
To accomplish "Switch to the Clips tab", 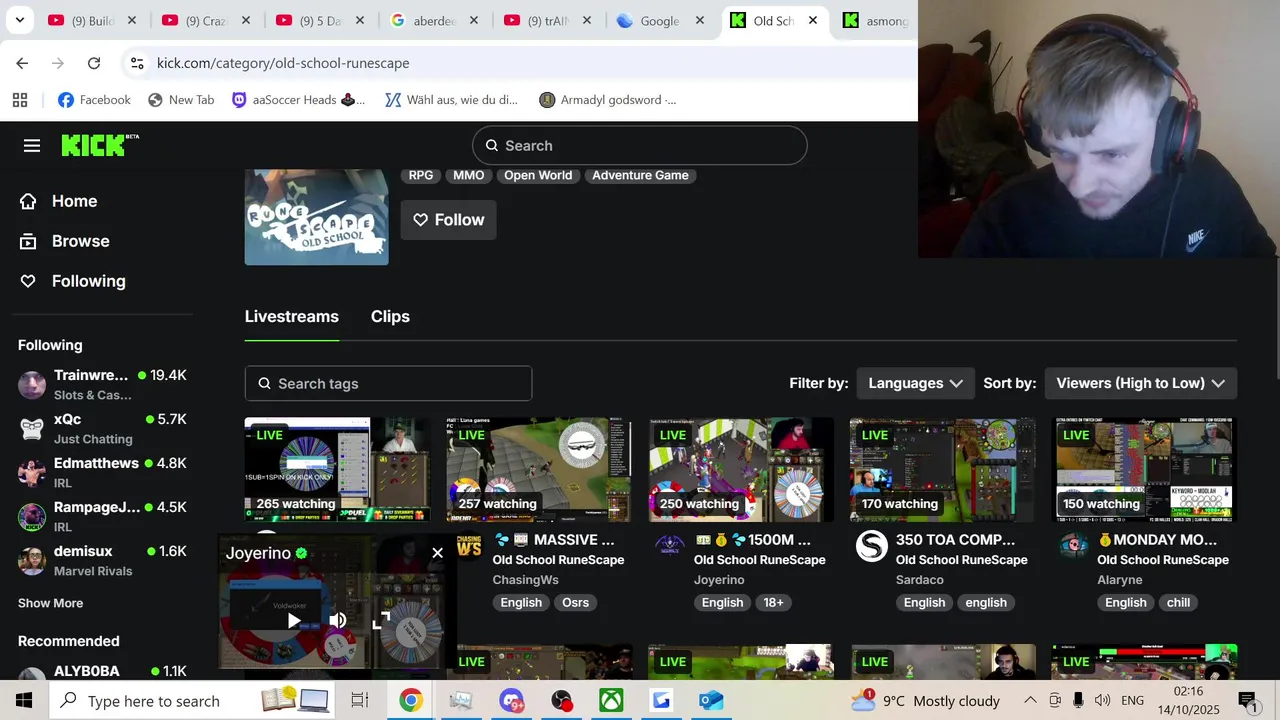I will pyautogui.click(x=390, y=316).
